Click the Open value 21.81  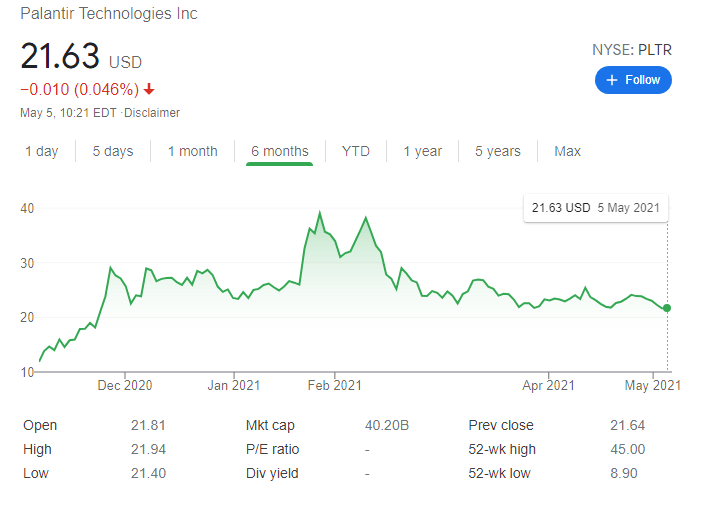pyautogui.click(x=148, y=425)
